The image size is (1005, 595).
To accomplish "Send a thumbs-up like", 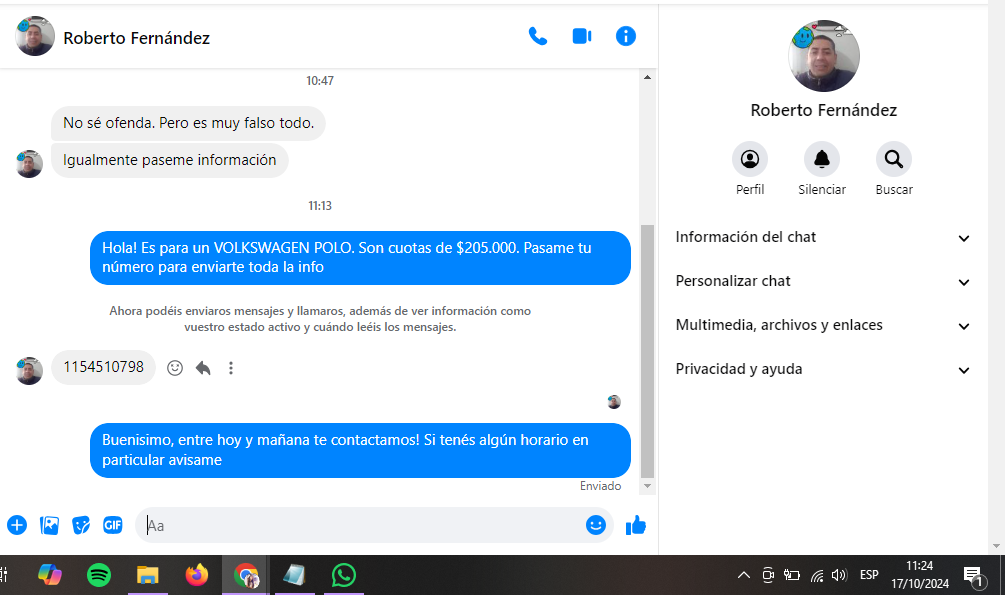I will pos(636,525).
